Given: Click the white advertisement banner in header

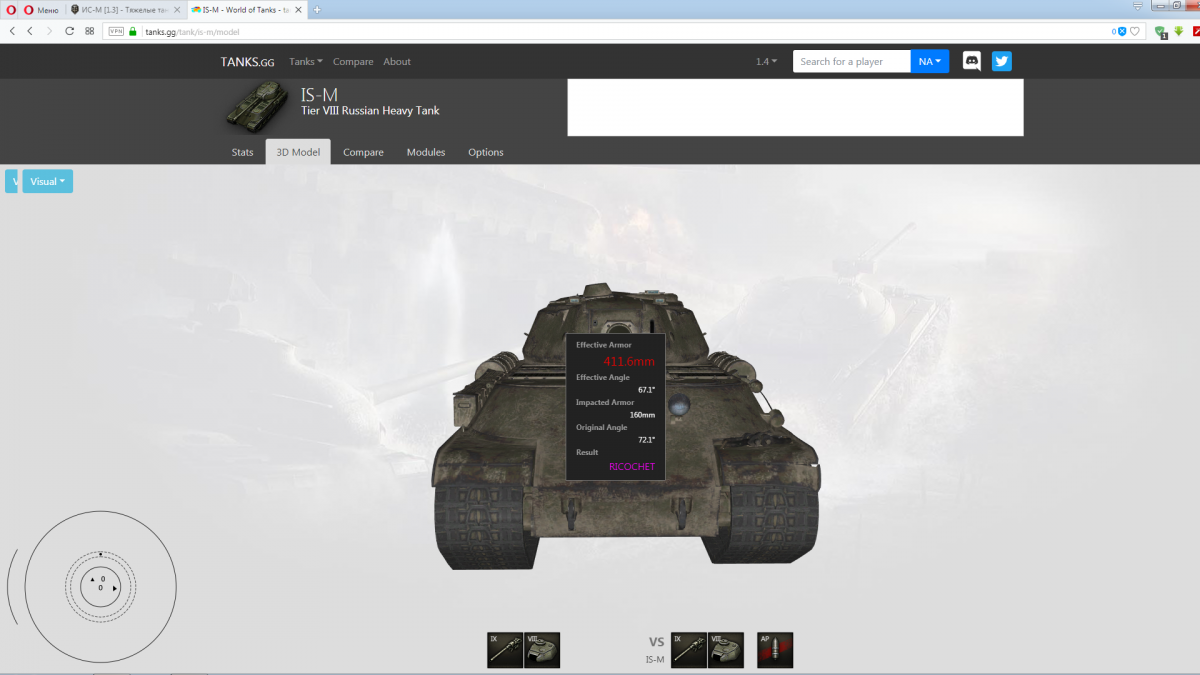Looking at the screenshot, I should tap(795, 107).
